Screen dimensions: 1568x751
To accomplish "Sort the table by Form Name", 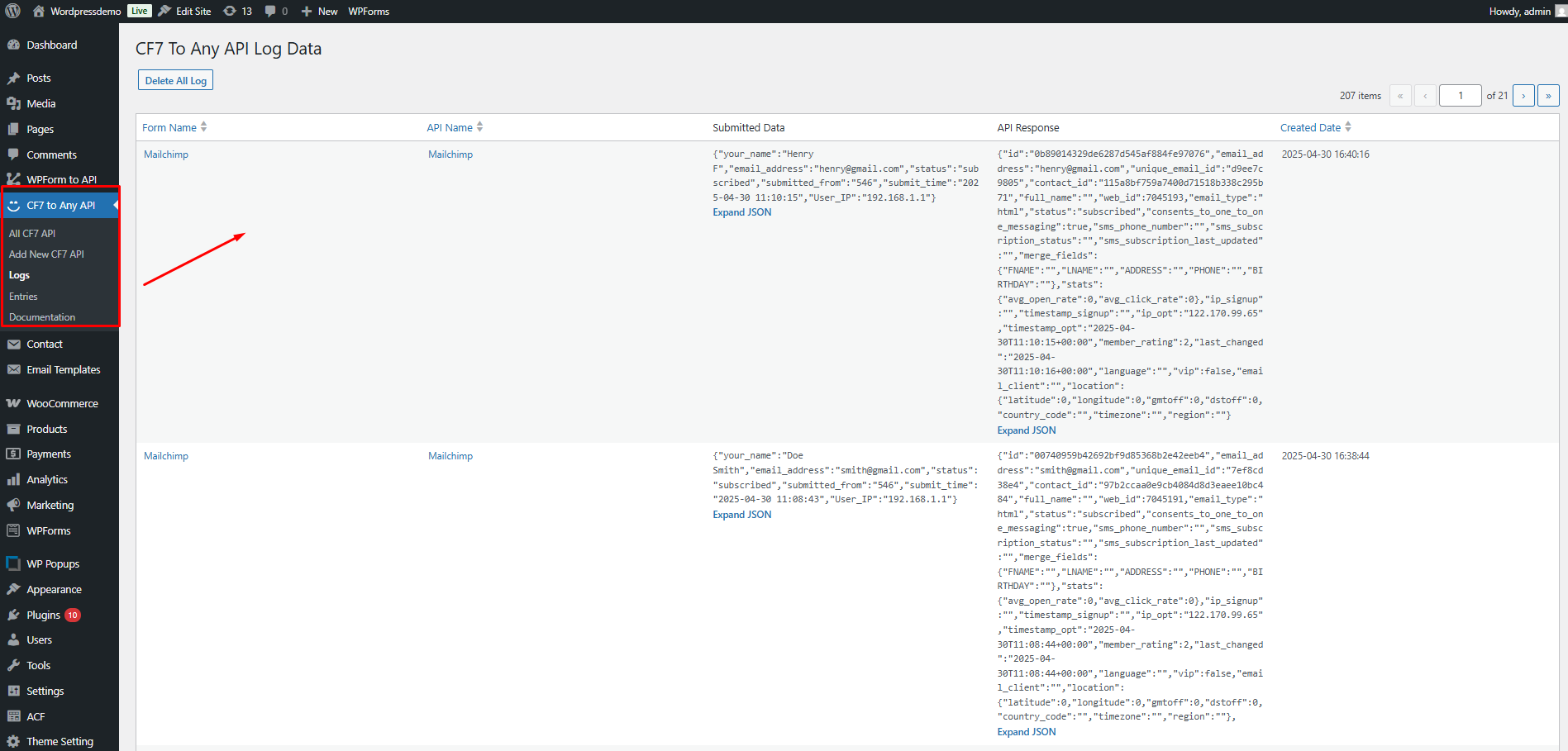I will 174,127.
